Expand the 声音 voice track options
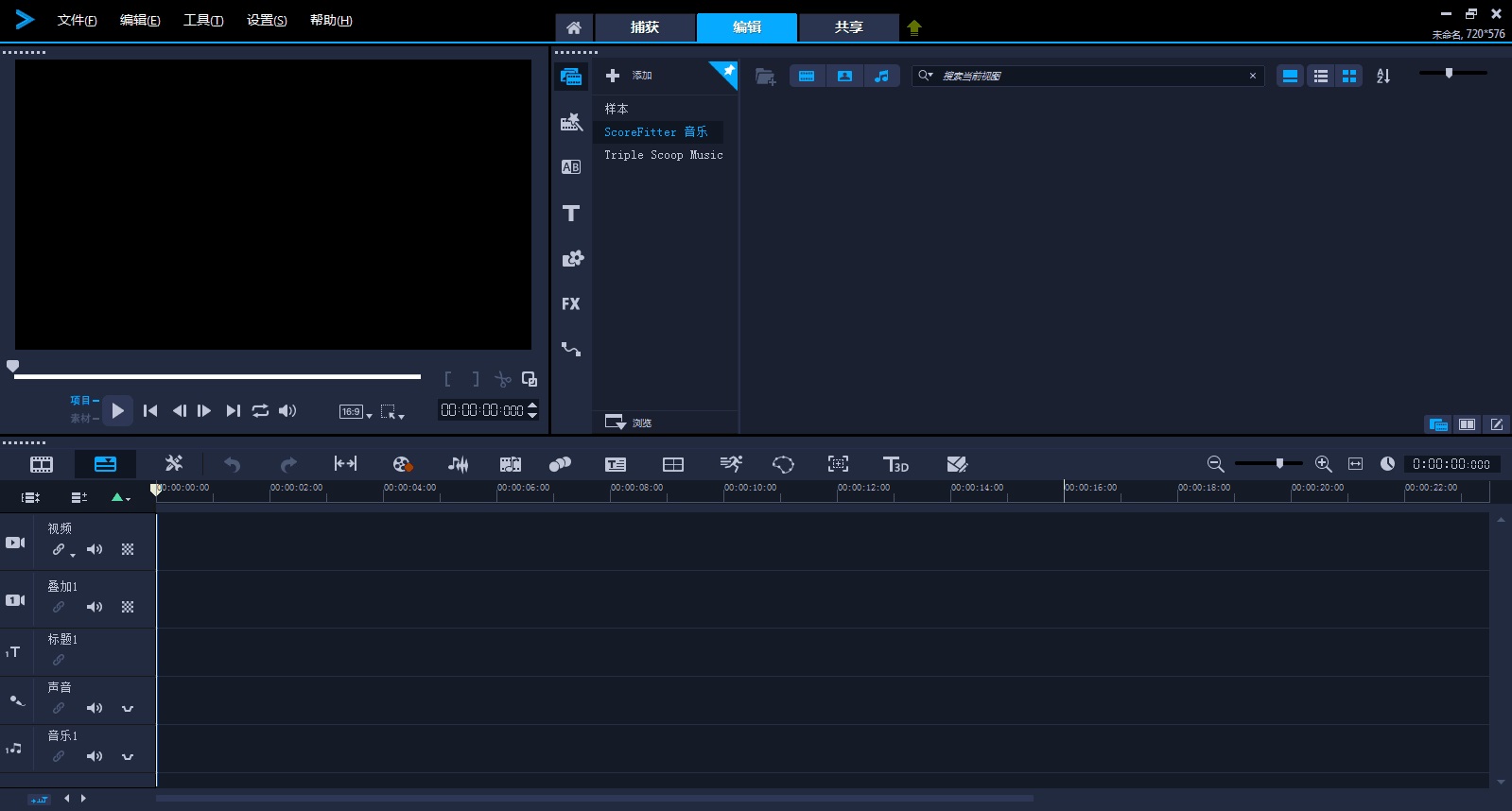 pyautogui.click(x=128, y=708)
